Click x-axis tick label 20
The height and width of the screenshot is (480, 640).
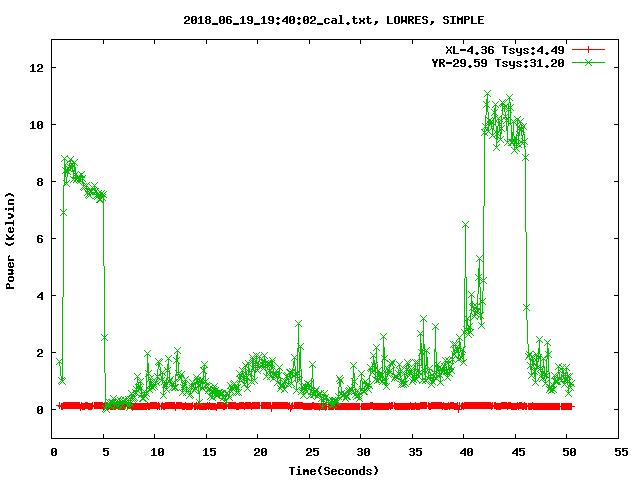[260, 452]
